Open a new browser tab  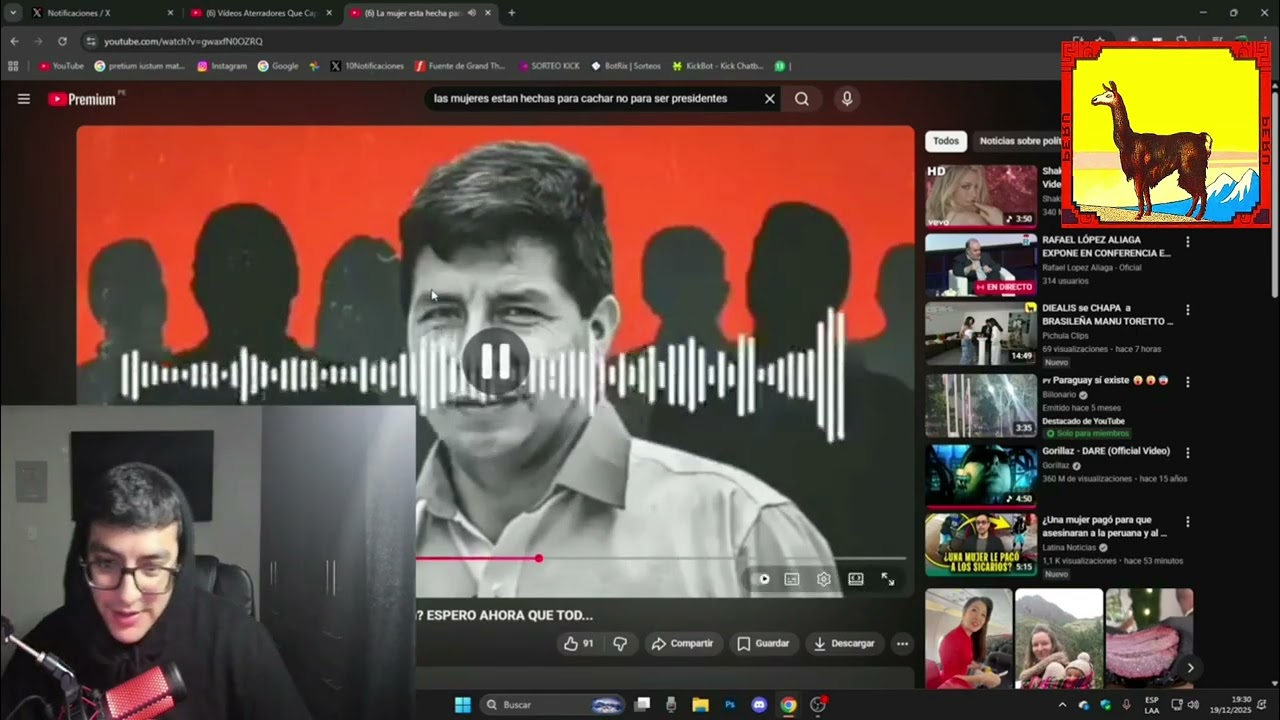[x=512, y=13]
